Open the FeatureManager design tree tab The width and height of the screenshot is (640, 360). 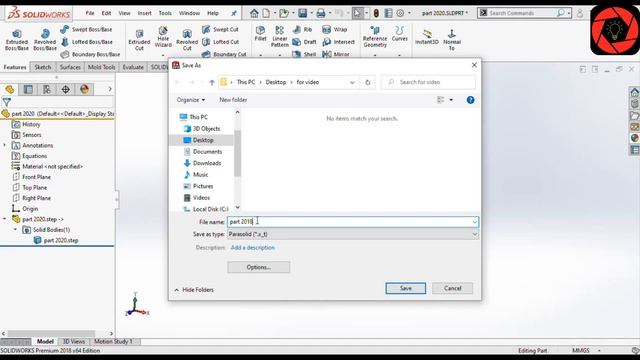(9, 89)
